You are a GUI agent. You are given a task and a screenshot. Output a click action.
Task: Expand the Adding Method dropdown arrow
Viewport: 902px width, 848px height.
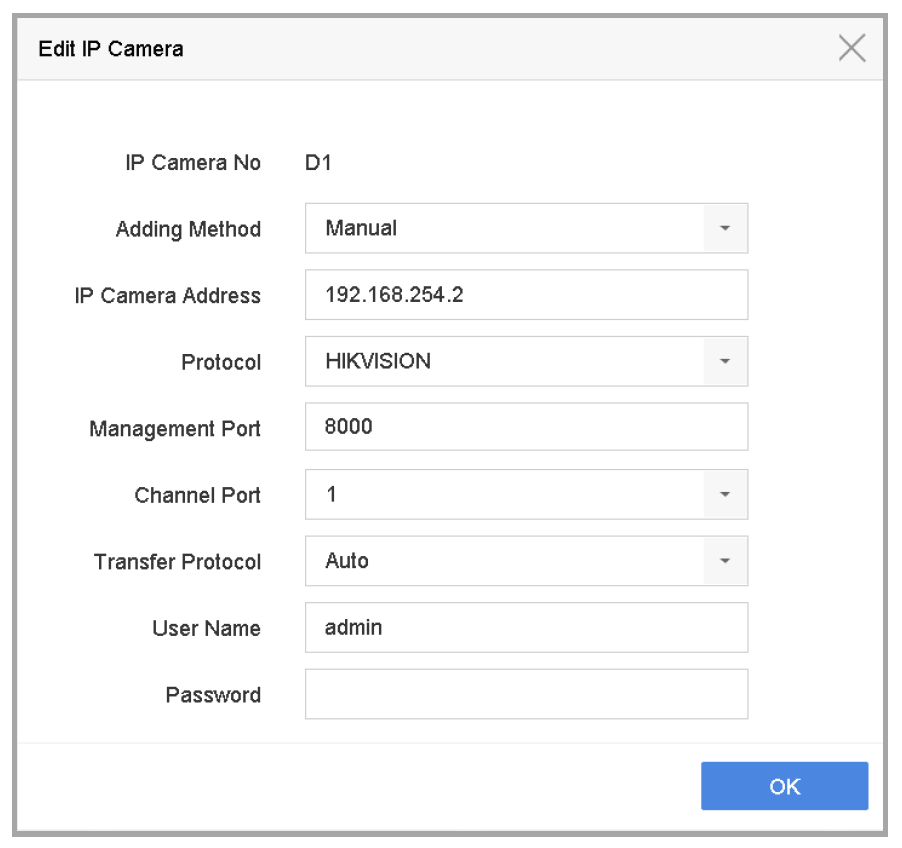[725, 229]
